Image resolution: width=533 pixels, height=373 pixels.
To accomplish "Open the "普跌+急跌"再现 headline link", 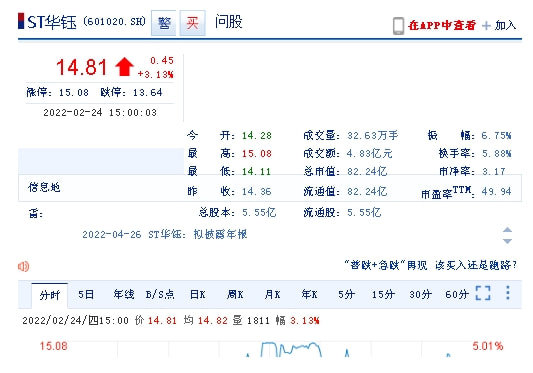I will pyautogui.click(x=430, y=265).
